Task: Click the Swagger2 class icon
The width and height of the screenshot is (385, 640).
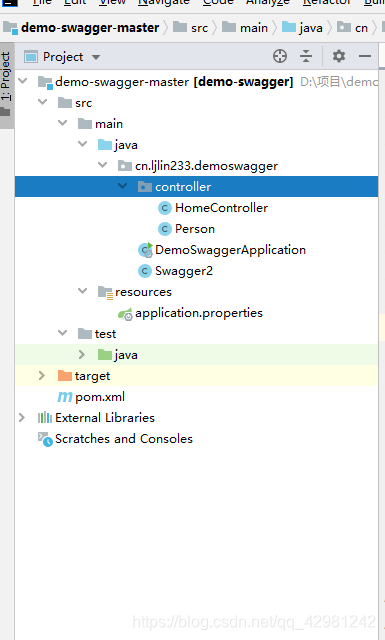Action: (145, 271)
